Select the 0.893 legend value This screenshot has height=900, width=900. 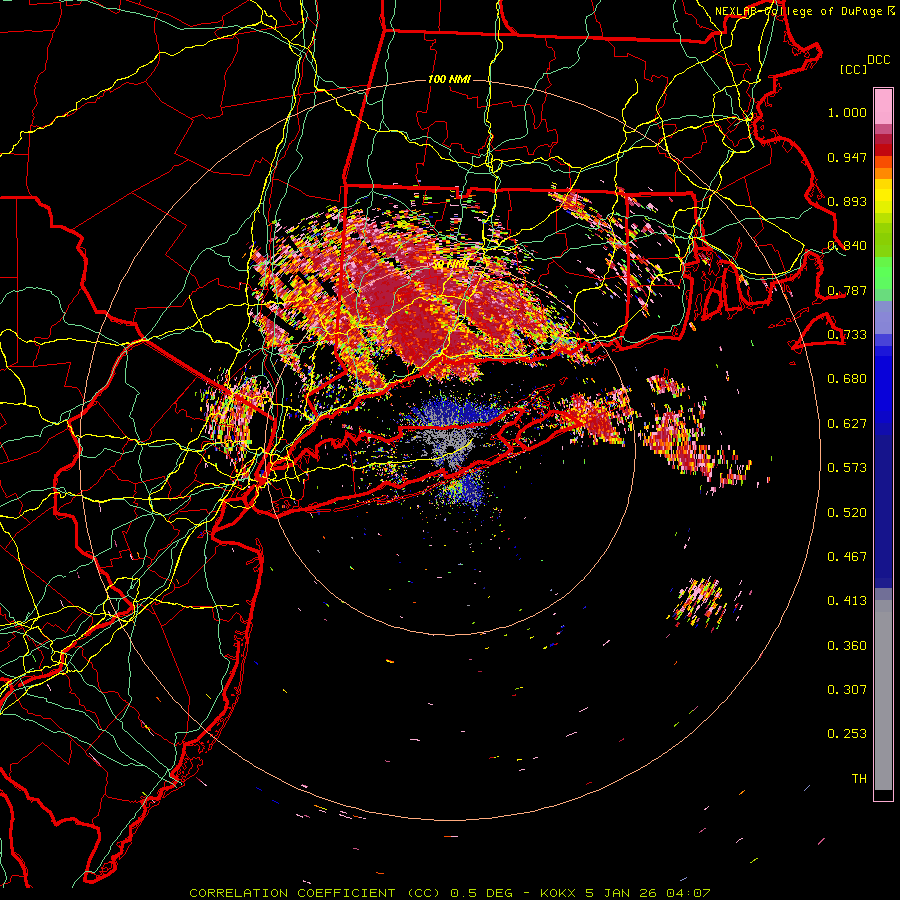click(x=847, y=201)
